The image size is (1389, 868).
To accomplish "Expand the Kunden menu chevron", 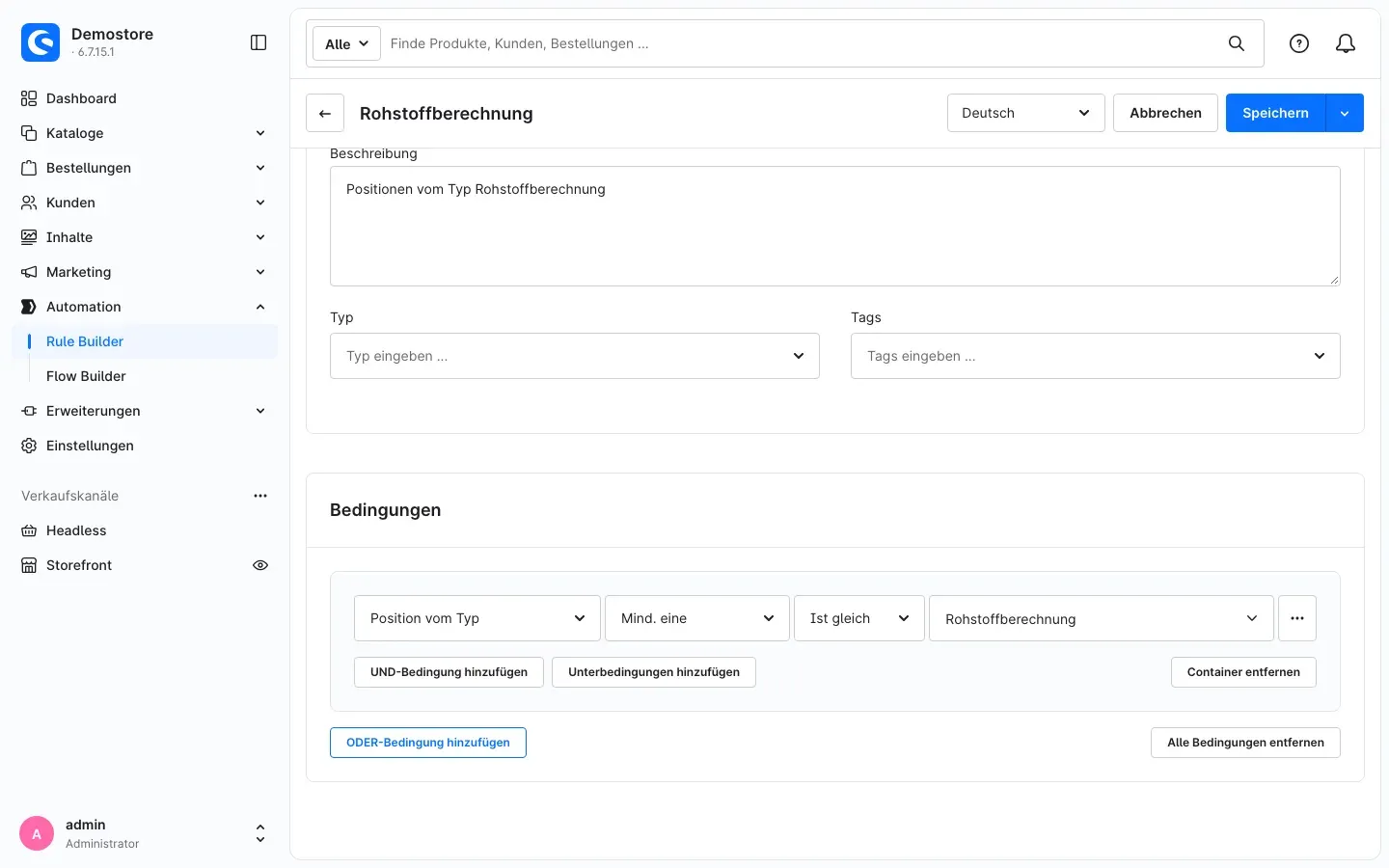I will coord(260,203).
